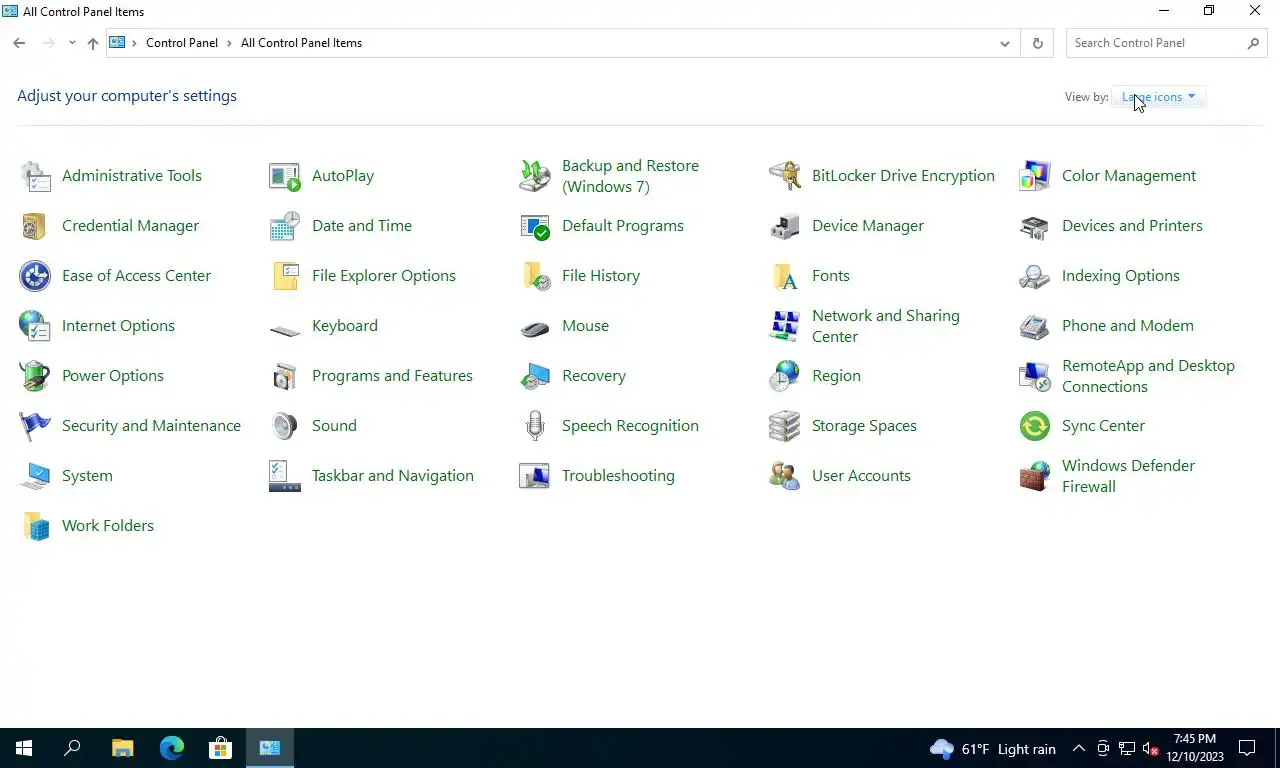1280x768 pixels.
Task: Open the Fonts folder icon
Action: [785, 276]
